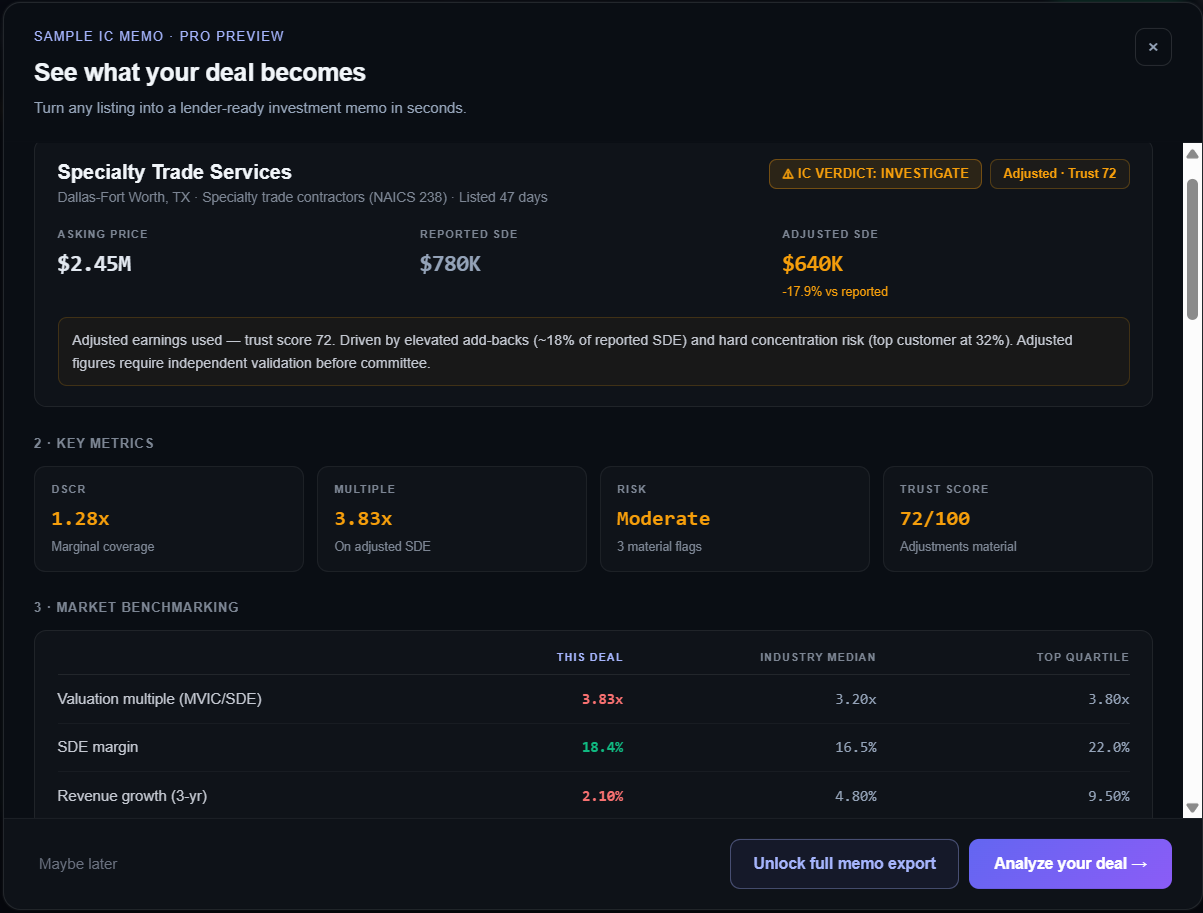Select the Multiple 3.83x metric card

pos(452,519)
